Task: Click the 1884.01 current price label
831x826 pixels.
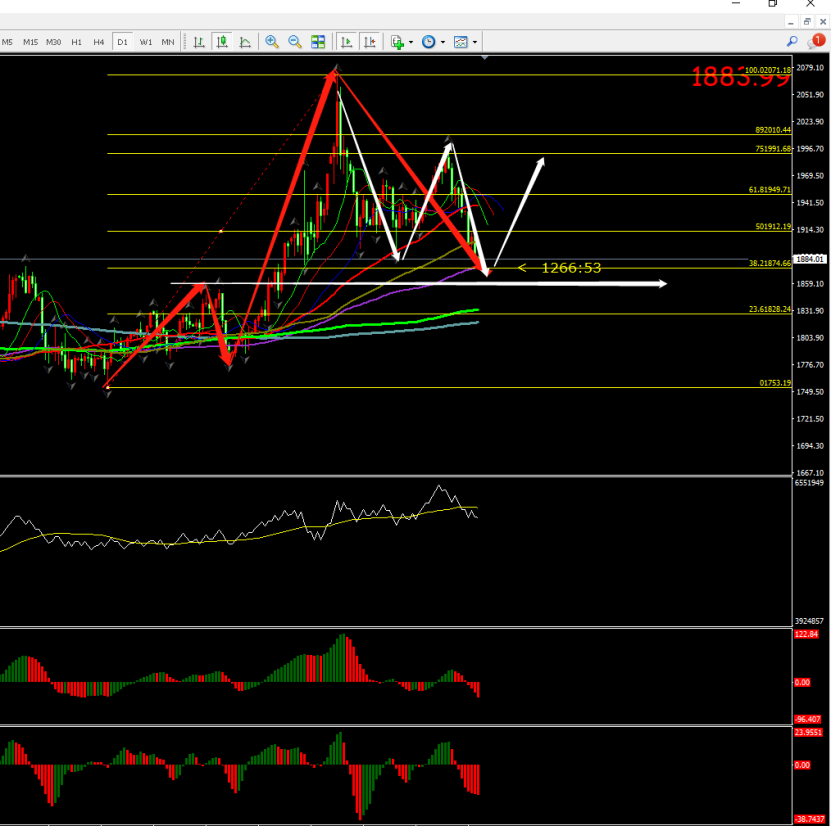Action: (x=808, y=257)
